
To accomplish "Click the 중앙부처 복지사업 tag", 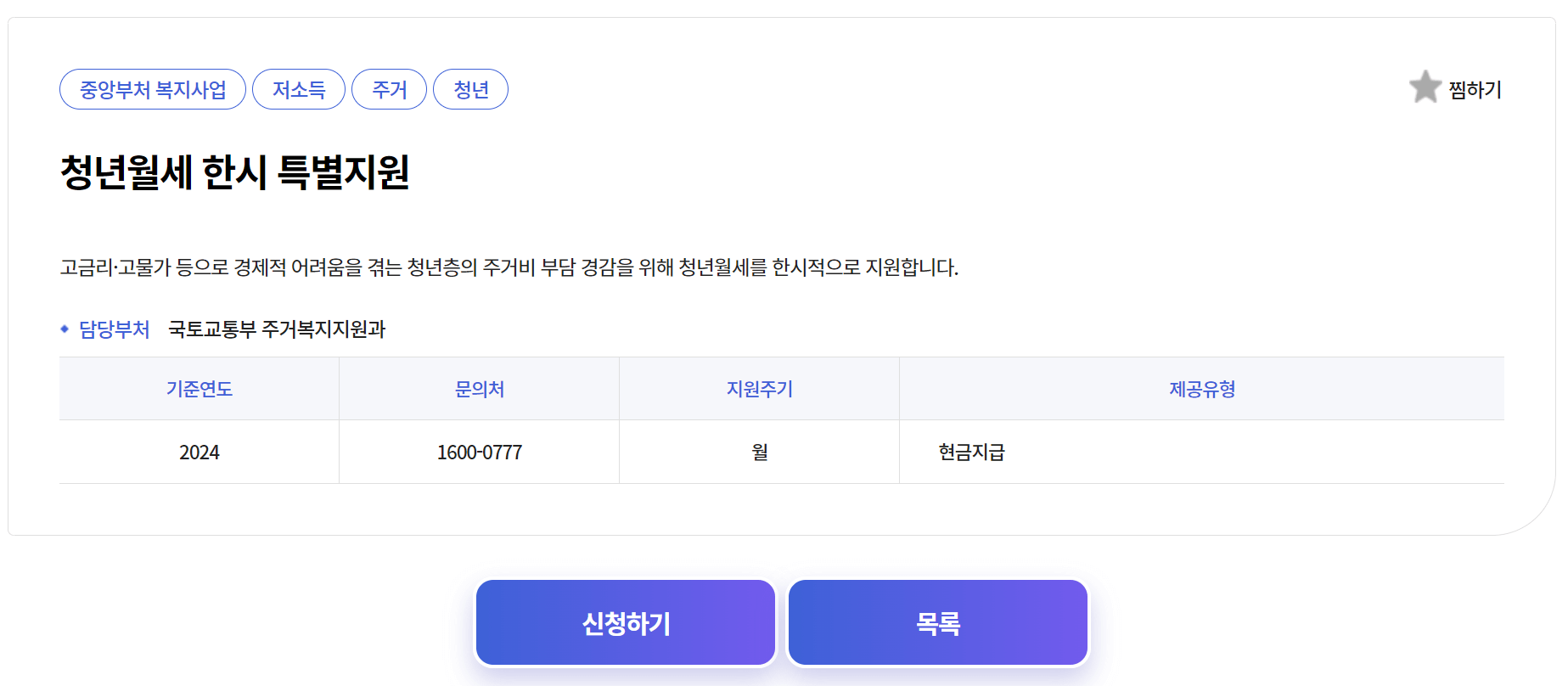I will coord(153,88).
